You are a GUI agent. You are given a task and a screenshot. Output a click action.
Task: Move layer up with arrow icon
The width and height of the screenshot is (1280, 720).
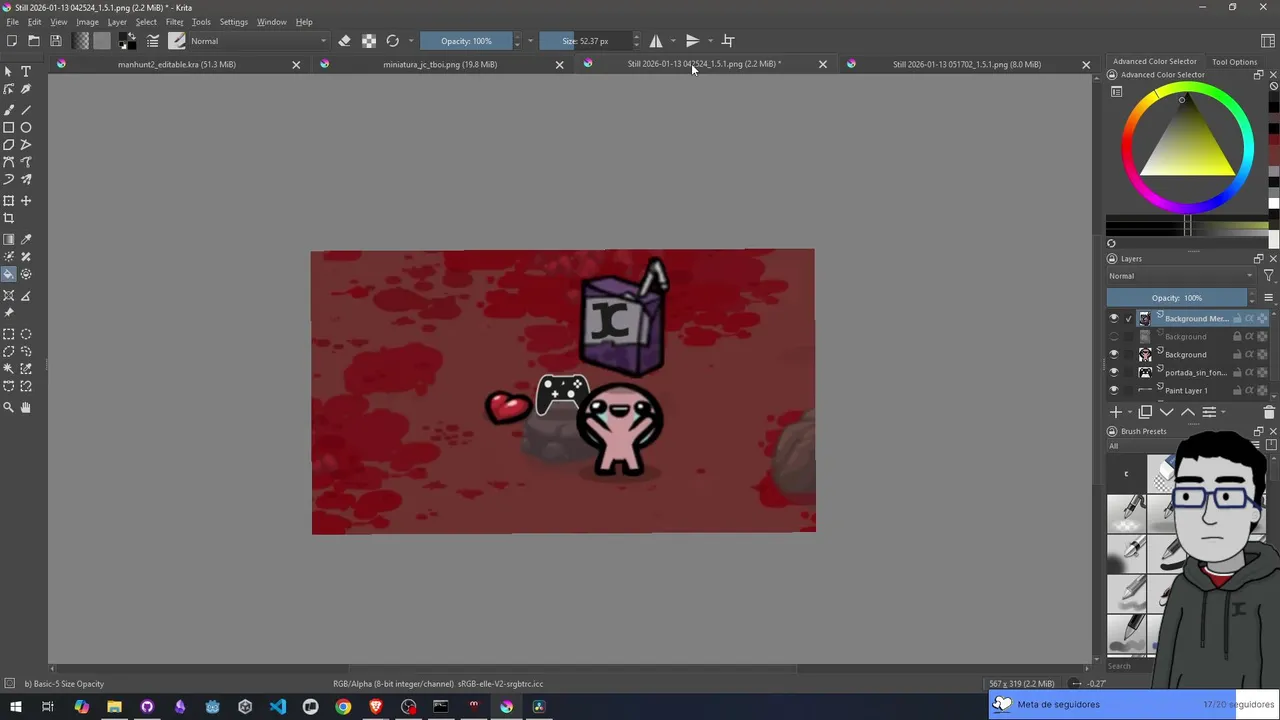pyautogui.click(x=1188, y=412)
